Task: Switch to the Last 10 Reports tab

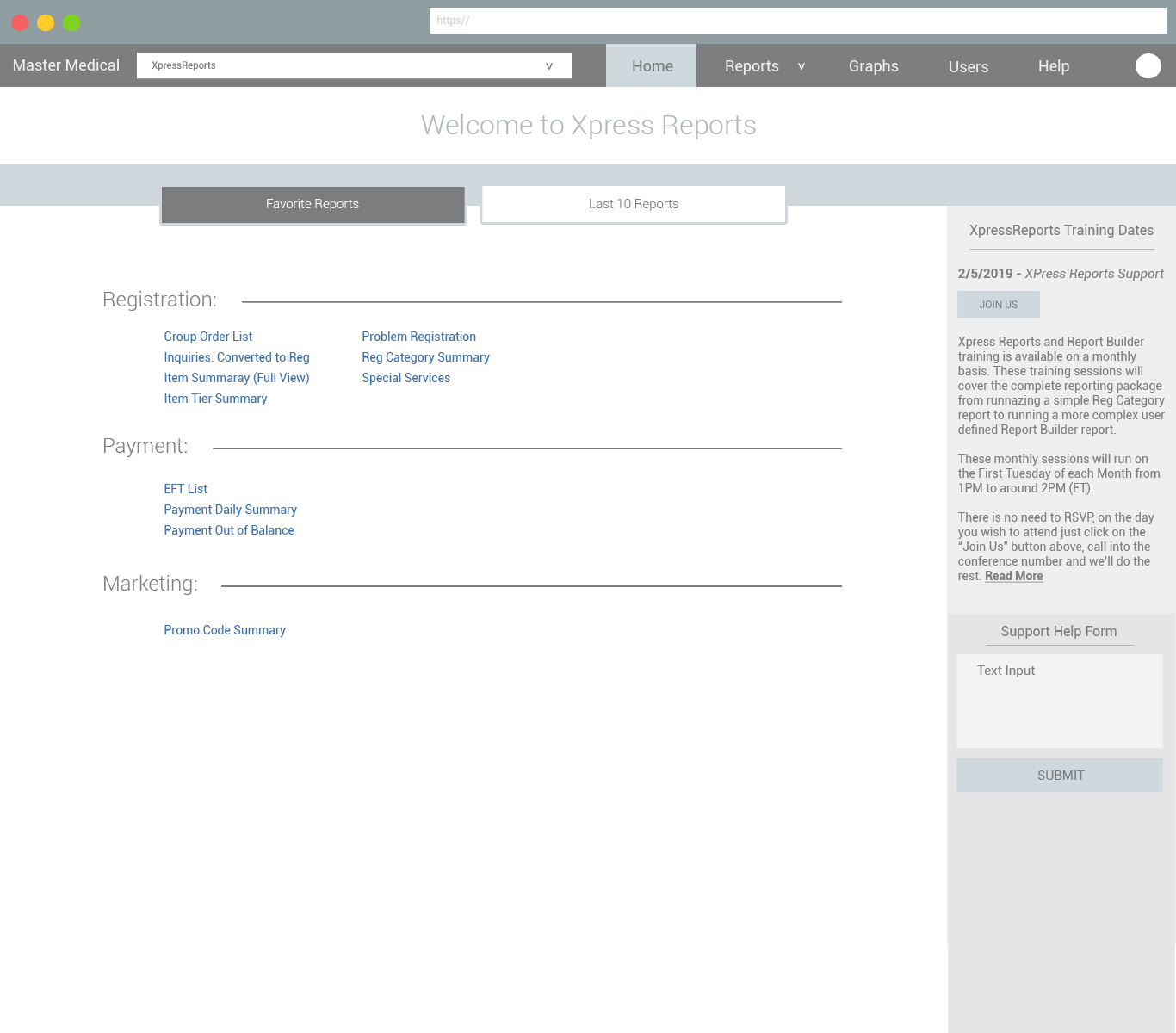Action: [x=634, y=204]
